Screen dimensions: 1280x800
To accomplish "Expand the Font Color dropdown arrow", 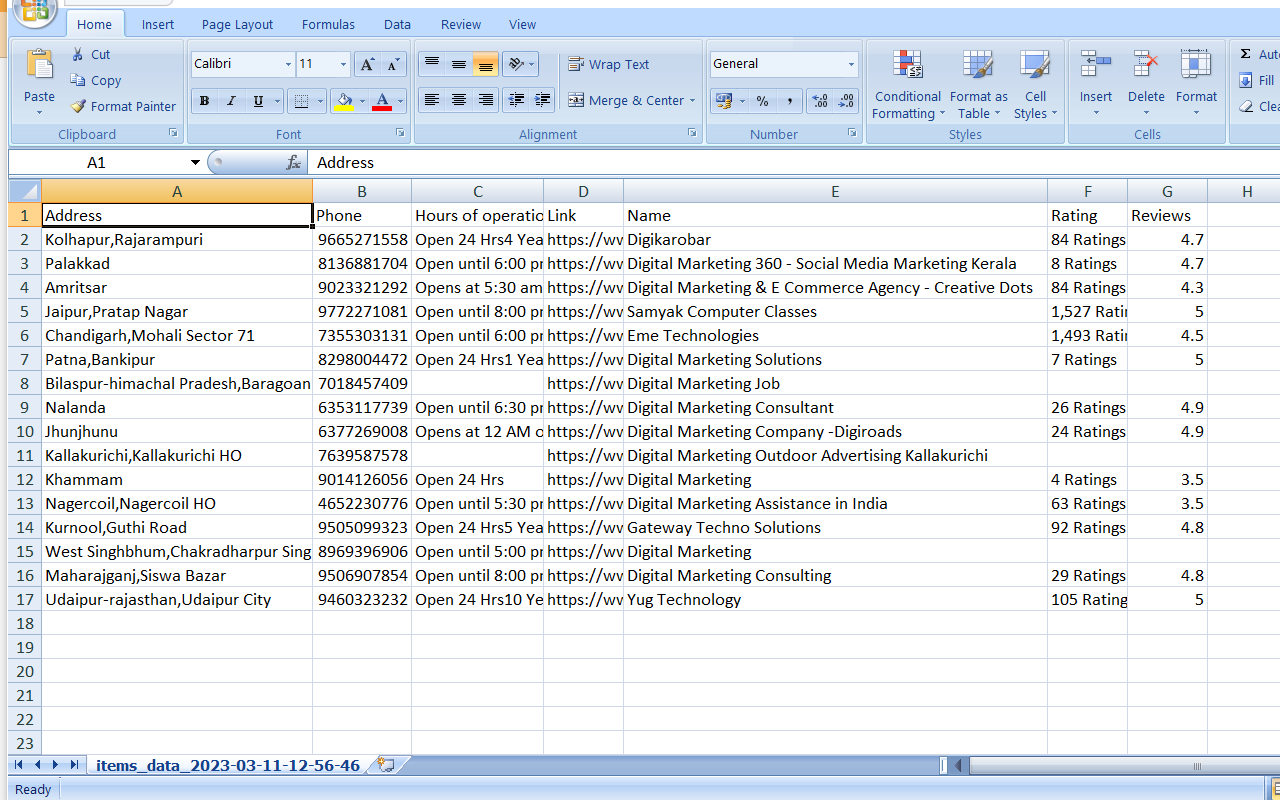I will tap(400, 101).
